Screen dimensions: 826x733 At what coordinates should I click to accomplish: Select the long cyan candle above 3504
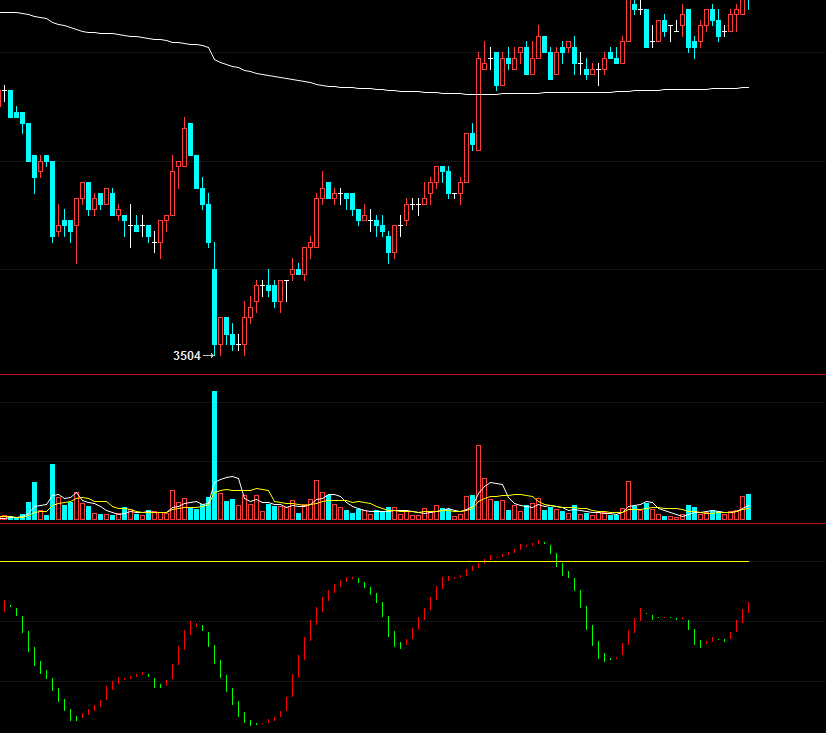pyautogui.click(x=214, y=306)
